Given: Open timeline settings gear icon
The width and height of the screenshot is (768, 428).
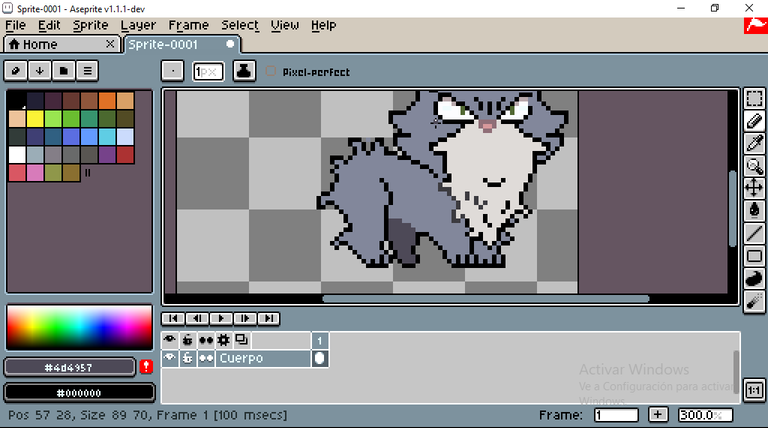Looking at the screenshot, I should pos(224,340).
